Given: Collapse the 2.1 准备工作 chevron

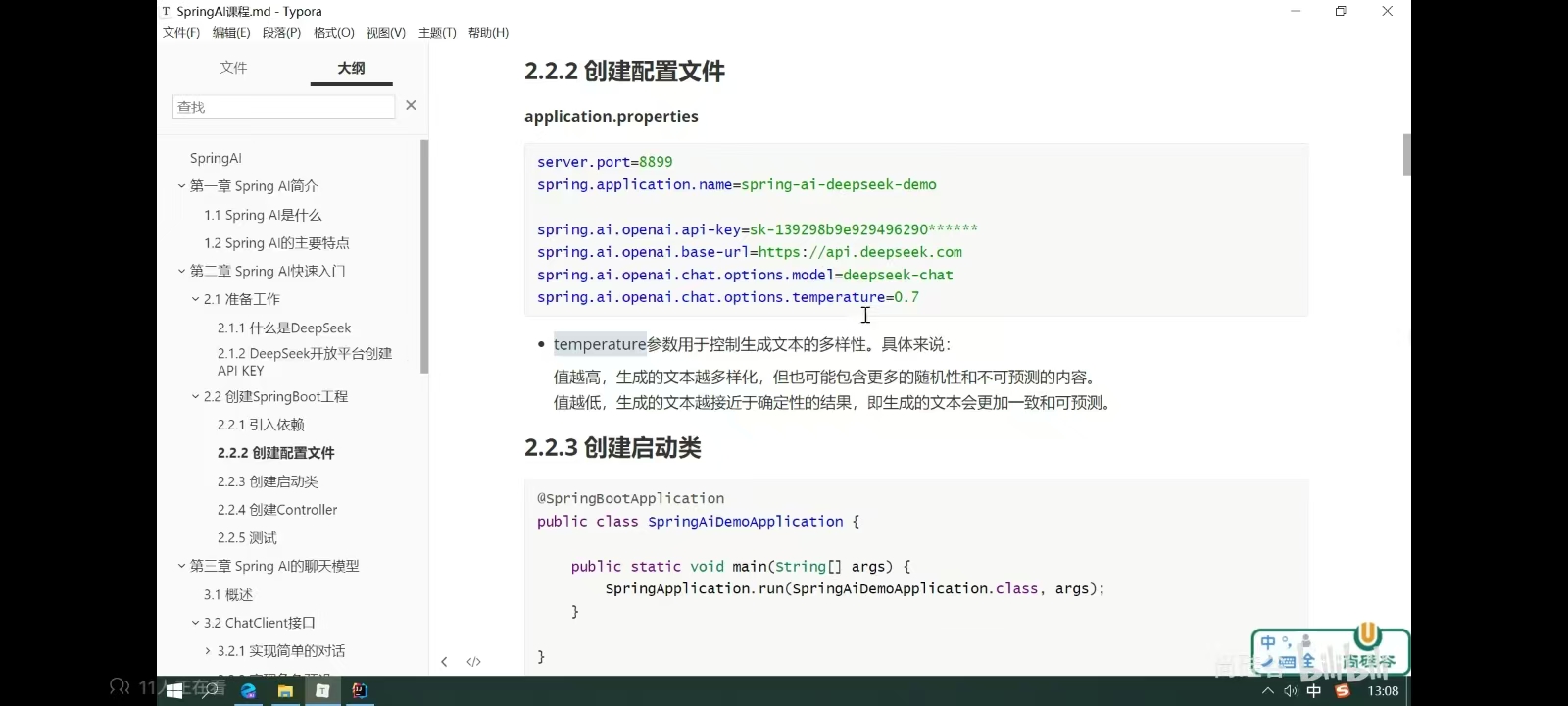Looking at the screenshot, I should pos(195,300).
